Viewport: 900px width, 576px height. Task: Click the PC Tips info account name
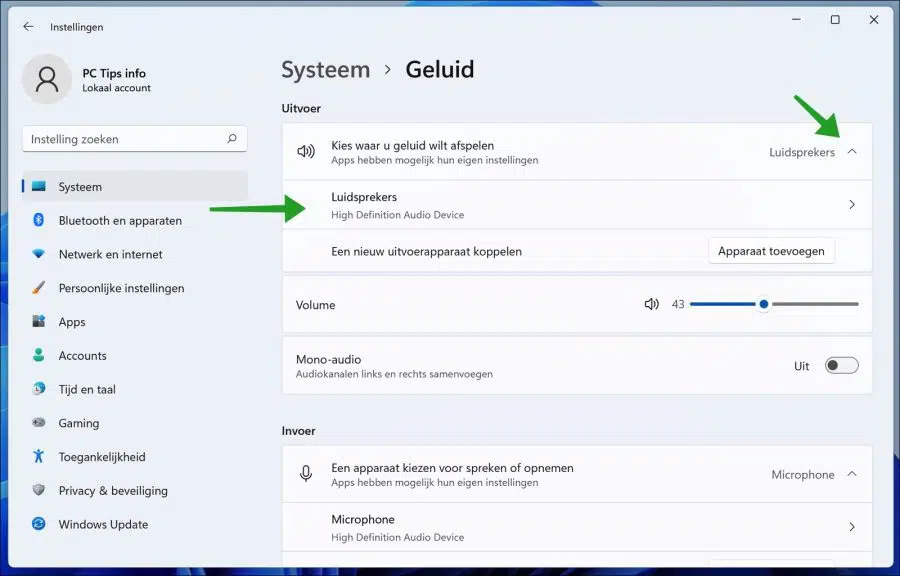[114, 73]
